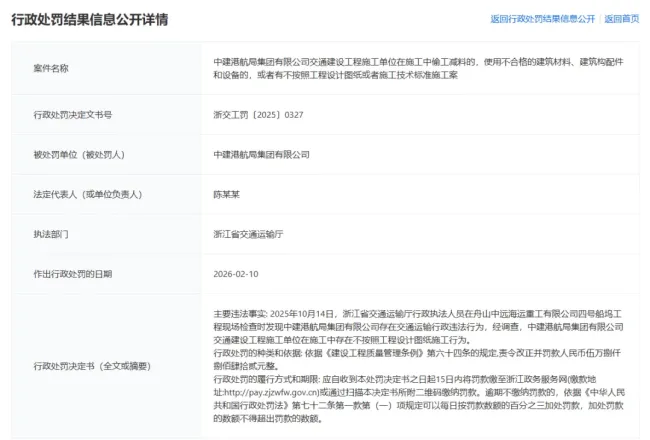650x440 pixels.
Task: Click the final line 的数额不得超出罚款的数额
Action: (268, 419)
